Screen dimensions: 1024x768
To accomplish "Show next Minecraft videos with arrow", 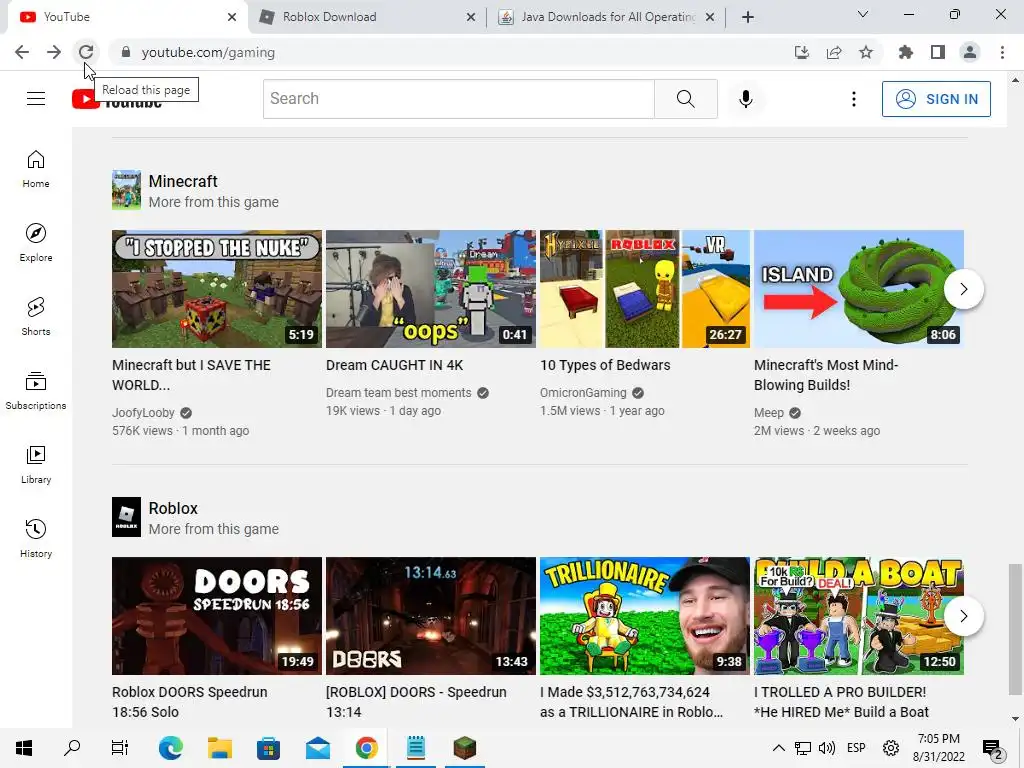I will pyautogui.click(x=964, y=289).
